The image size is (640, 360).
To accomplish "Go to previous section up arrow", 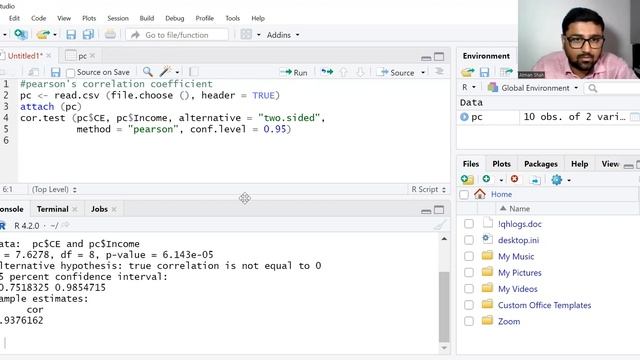I will tap(343, 72).
